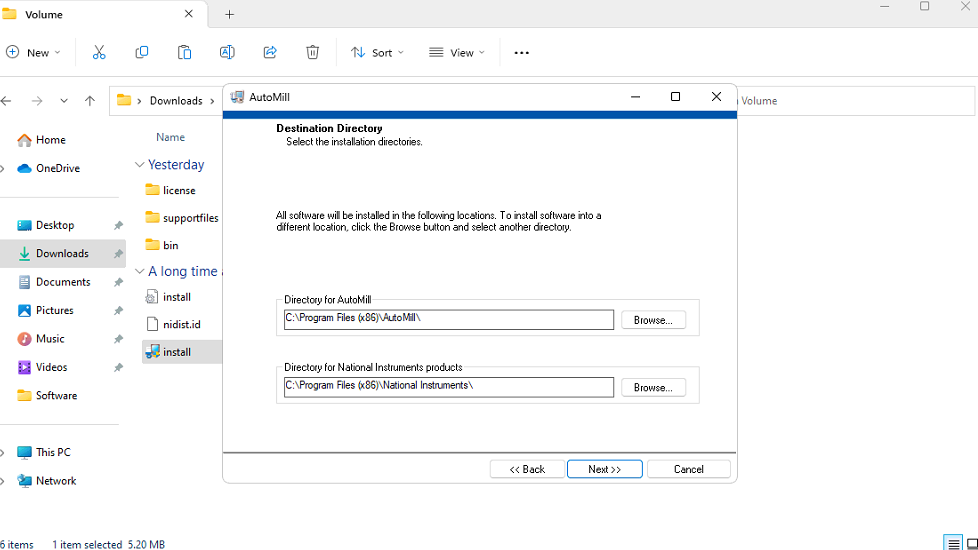The height and width of the screenshot is (550, 978).
Task: Click the National Instruments products path field
Action: pos(448,387)
